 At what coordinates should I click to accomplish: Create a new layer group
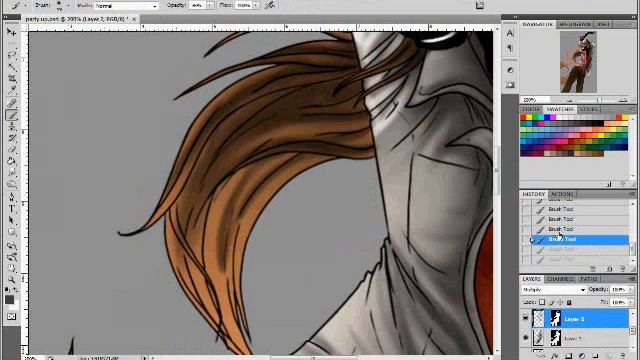pos(595,356)
